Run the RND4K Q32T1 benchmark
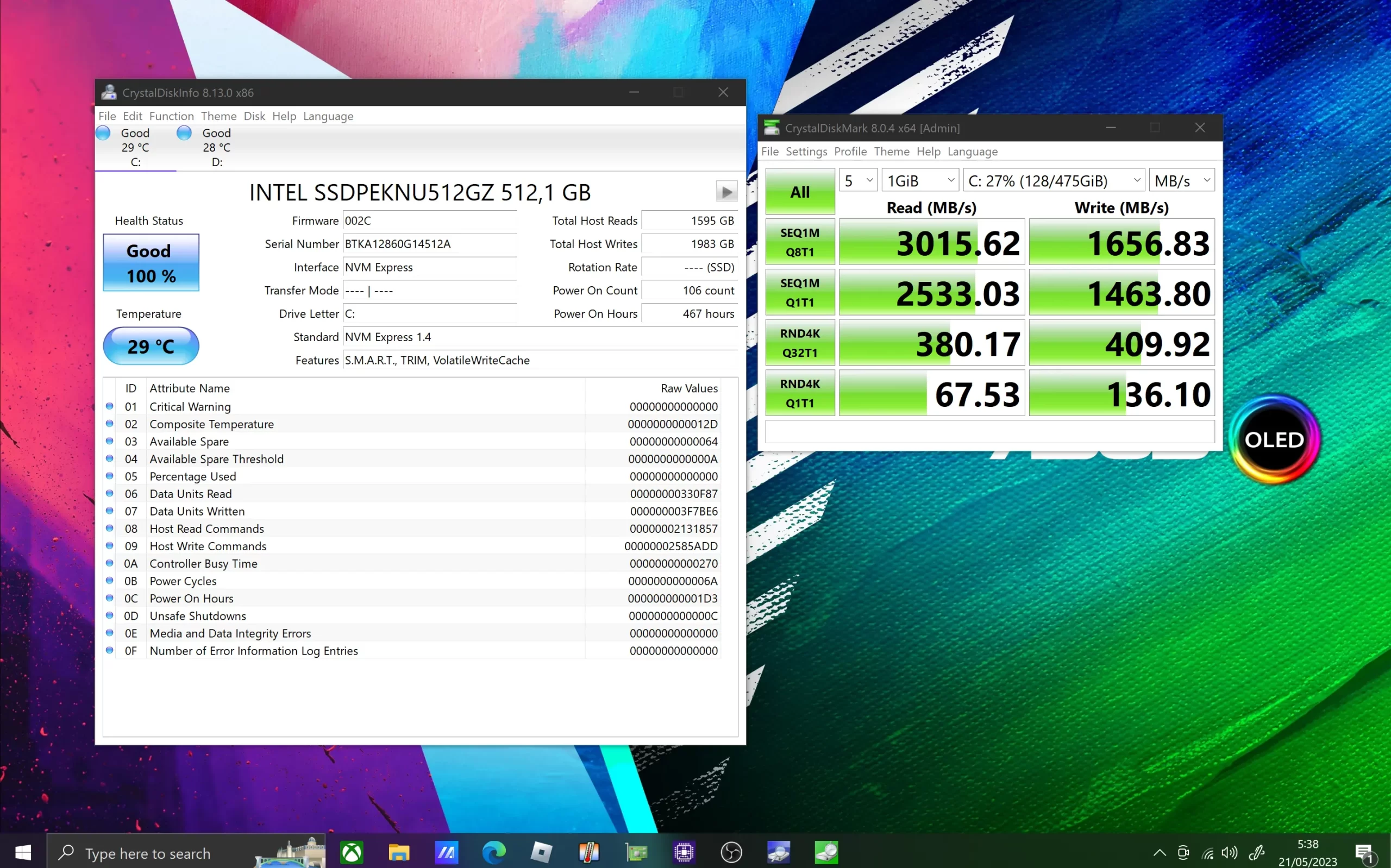Image resolution: width=1391 pixels, height=868 pixels. (800, 343)
